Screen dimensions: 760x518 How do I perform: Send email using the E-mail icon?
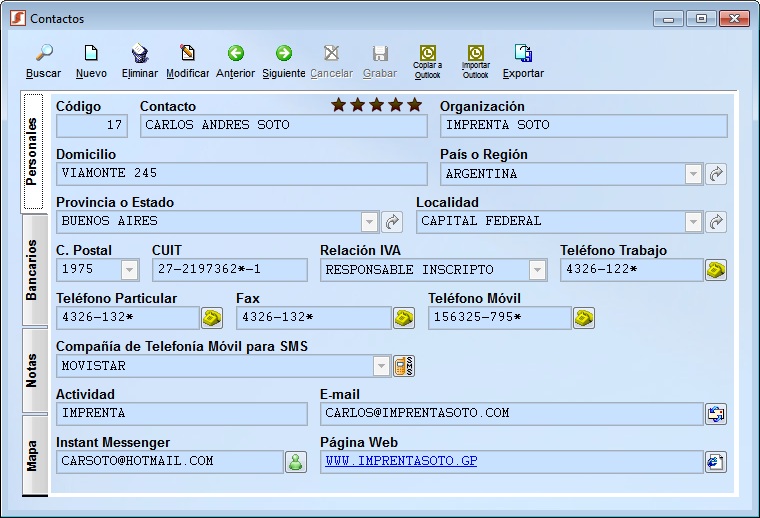(716, 414)
